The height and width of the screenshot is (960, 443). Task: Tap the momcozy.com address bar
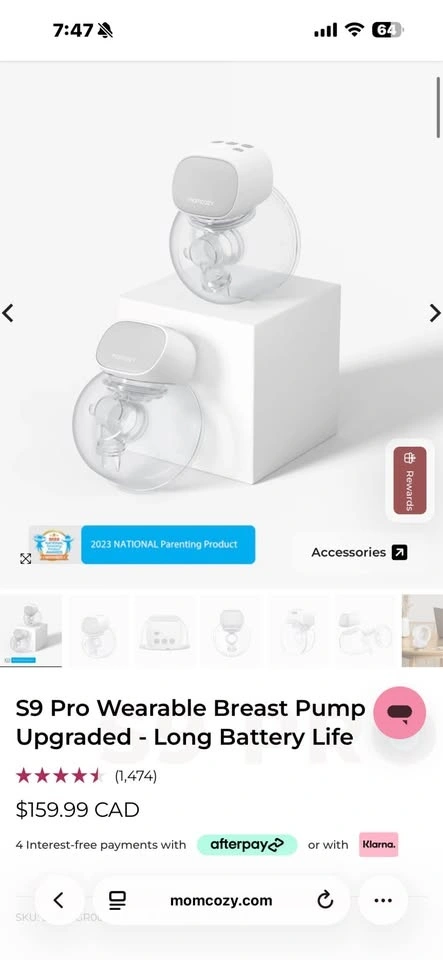[221, 900]
